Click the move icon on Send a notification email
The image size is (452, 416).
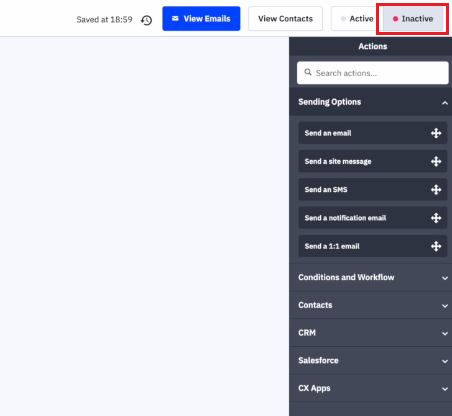436,218
